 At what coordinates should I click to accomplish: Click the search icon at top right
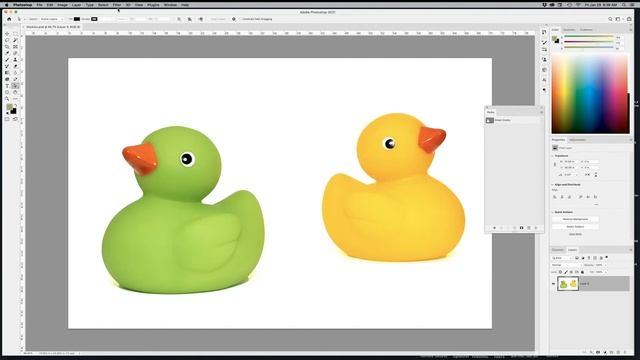coord(610,19)
